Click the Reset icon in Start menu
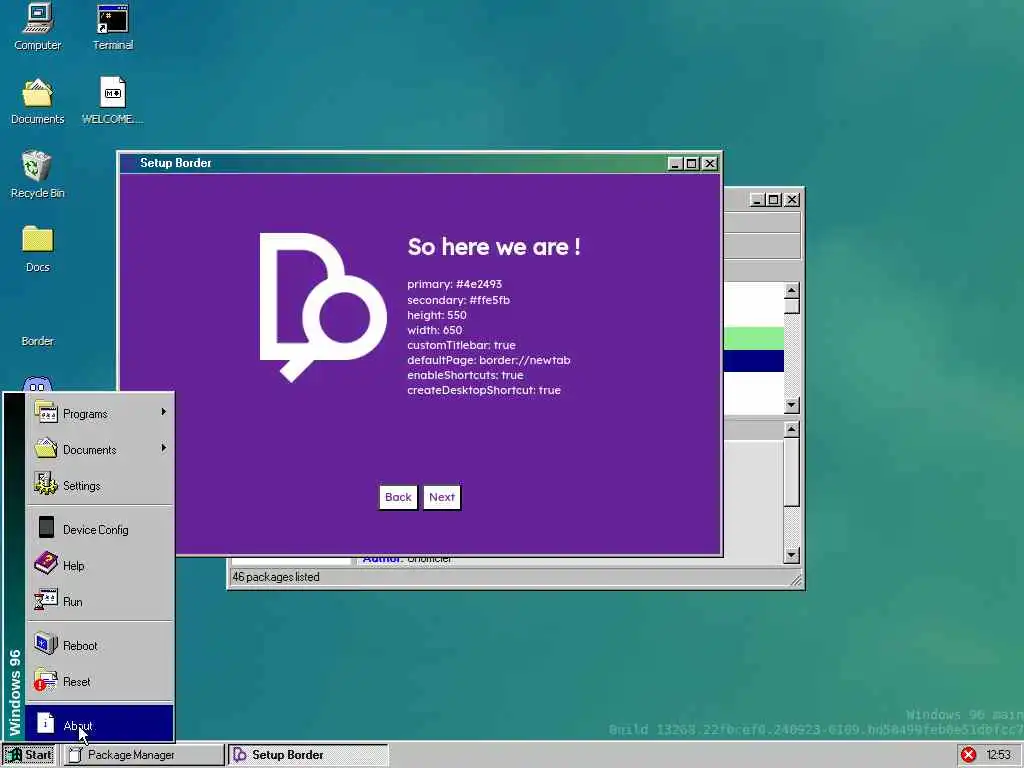Viewport: 1024px width, 768px height. pyautogui.click(x=46, y=680)
